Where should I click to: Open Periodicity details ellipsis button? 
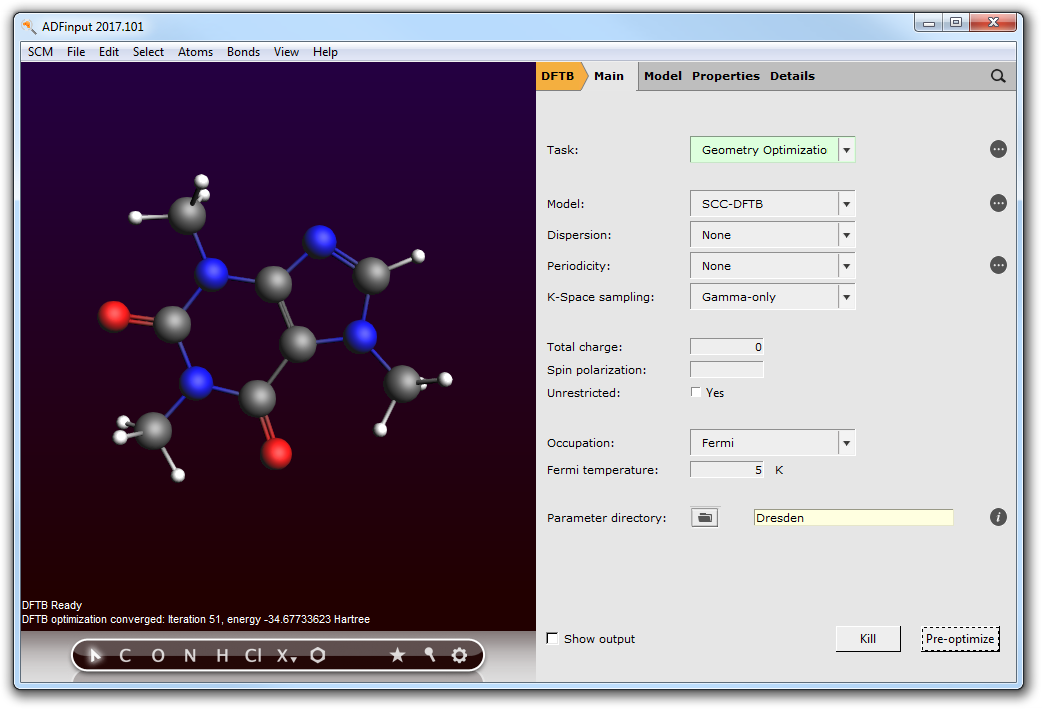click(x=998, y=265)
